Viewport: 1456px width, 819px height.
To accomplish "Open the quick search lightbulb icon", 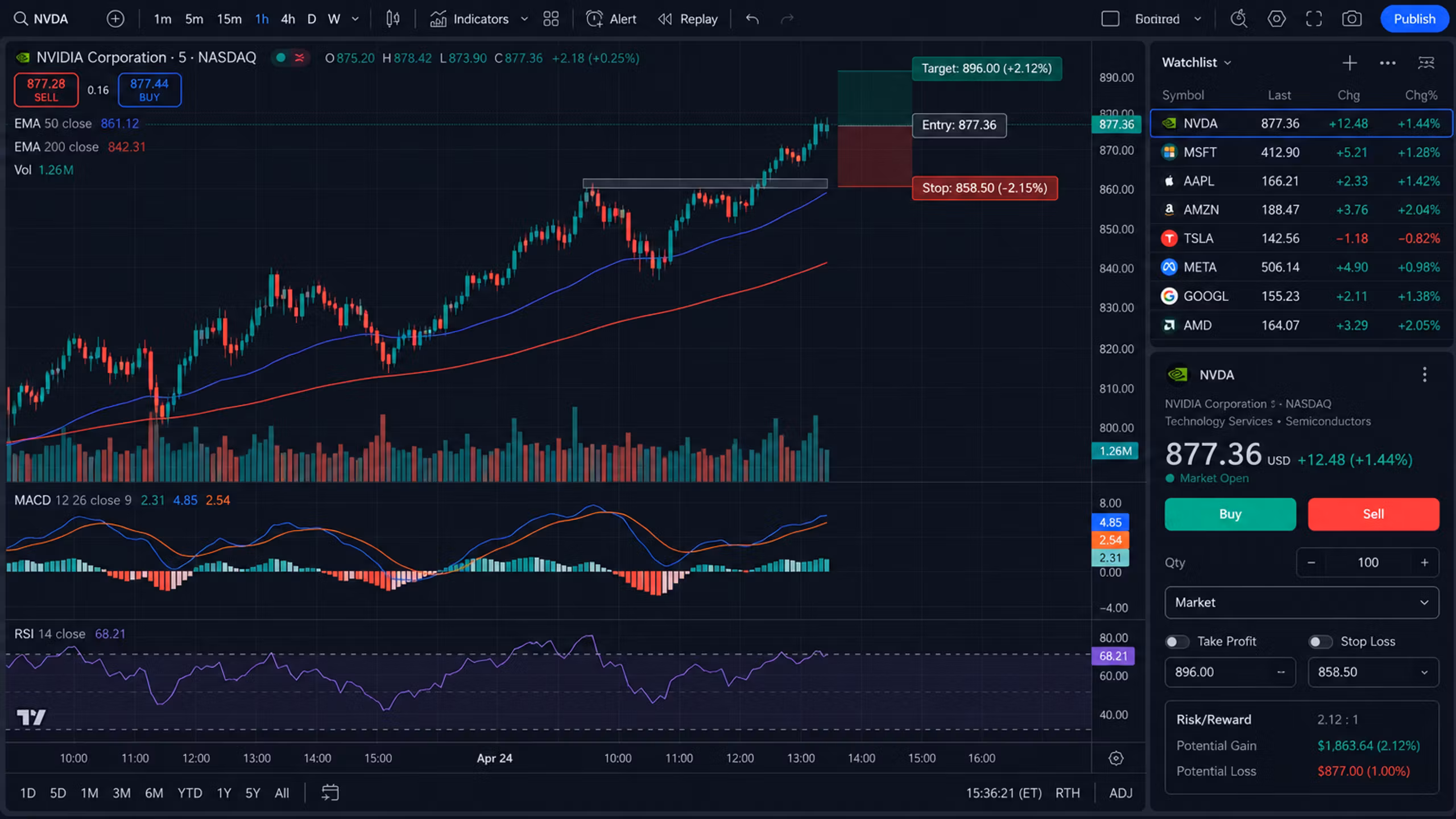I will [x=1239, y=19].
